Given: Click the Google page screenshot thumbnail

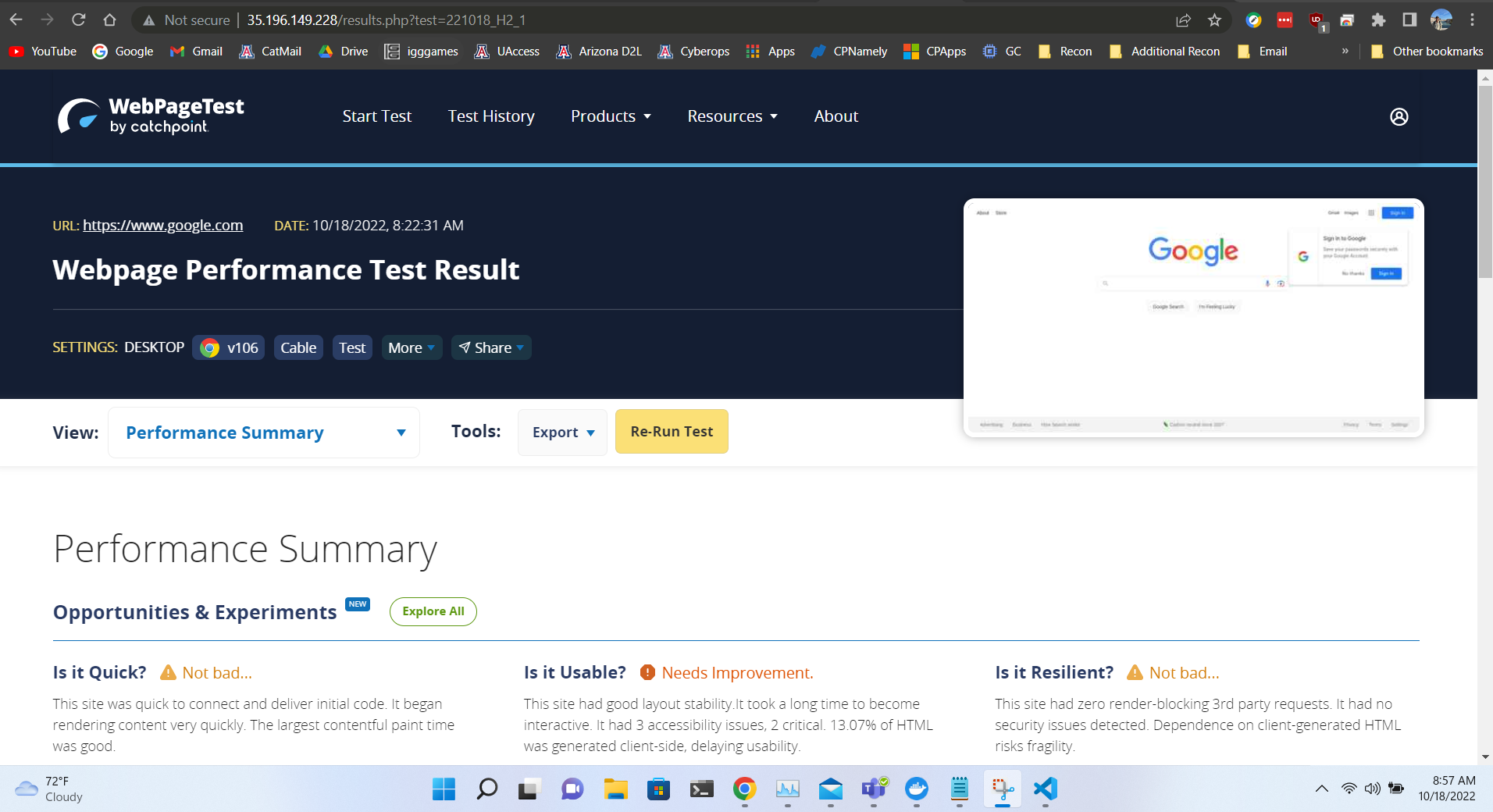Looking at the screenshot, I should tap(1194, 318).
